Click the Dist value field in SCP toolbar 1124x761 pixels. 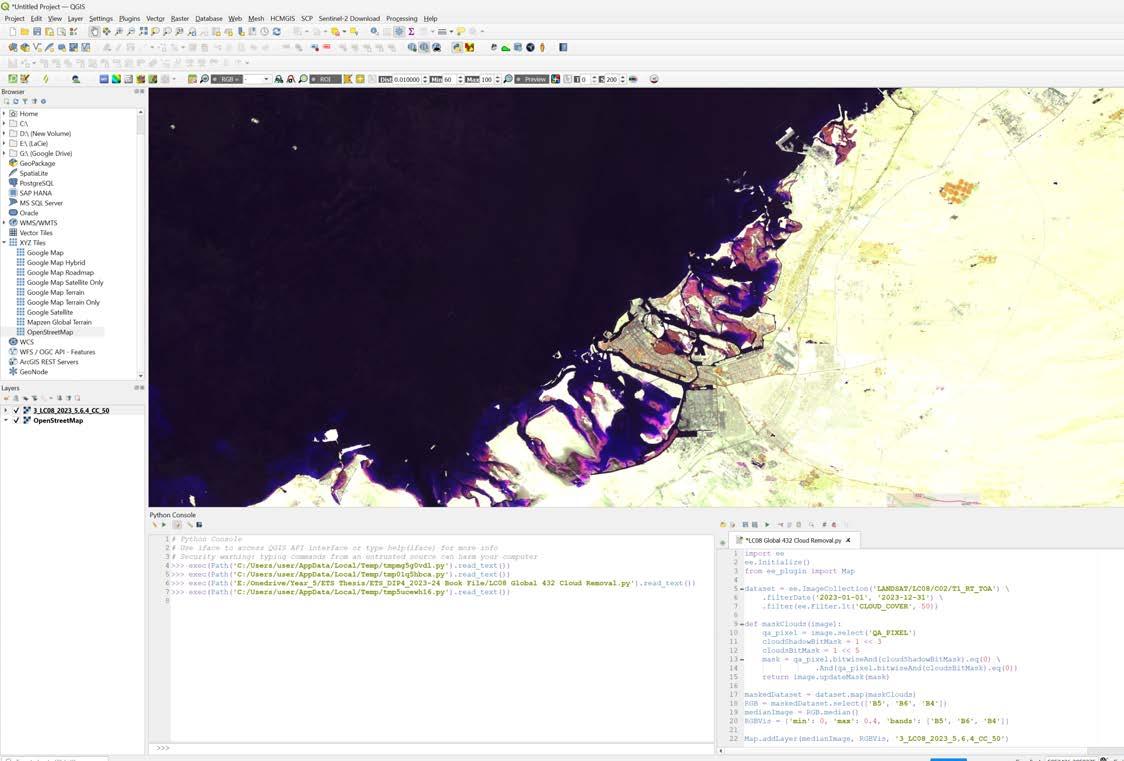coord(406,79)
